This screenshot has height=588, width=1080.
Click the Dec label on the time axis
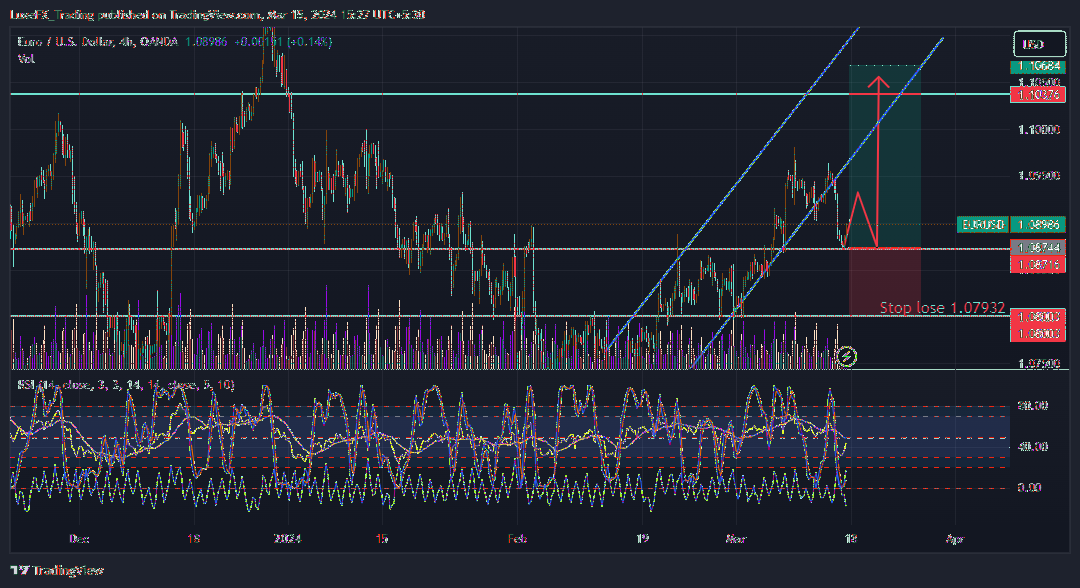pos(79,539)
